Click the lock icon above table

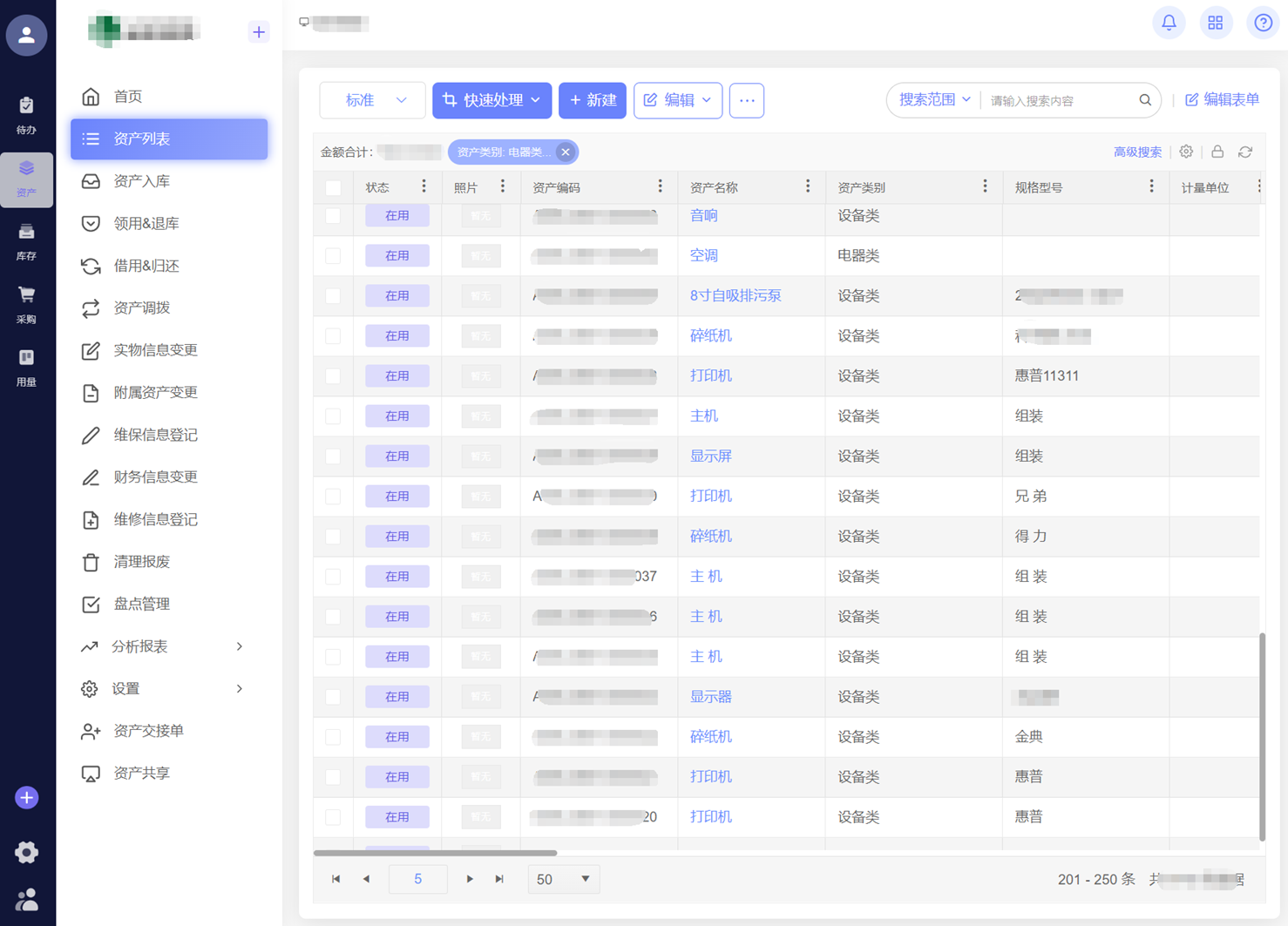(1217, 152)
